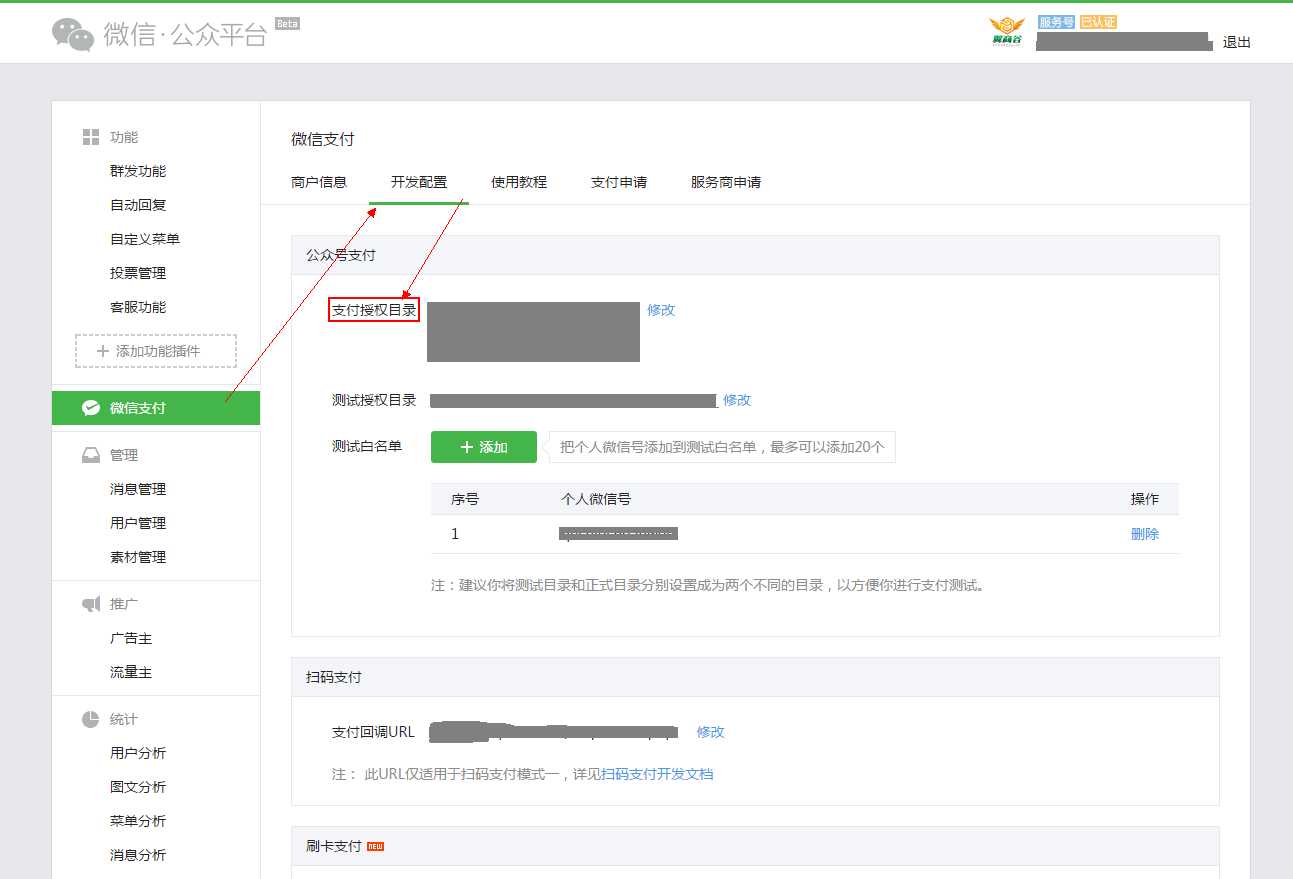Go to 素材管理 in the sidebar
The image size is (1293, 879).
(138, 557)
